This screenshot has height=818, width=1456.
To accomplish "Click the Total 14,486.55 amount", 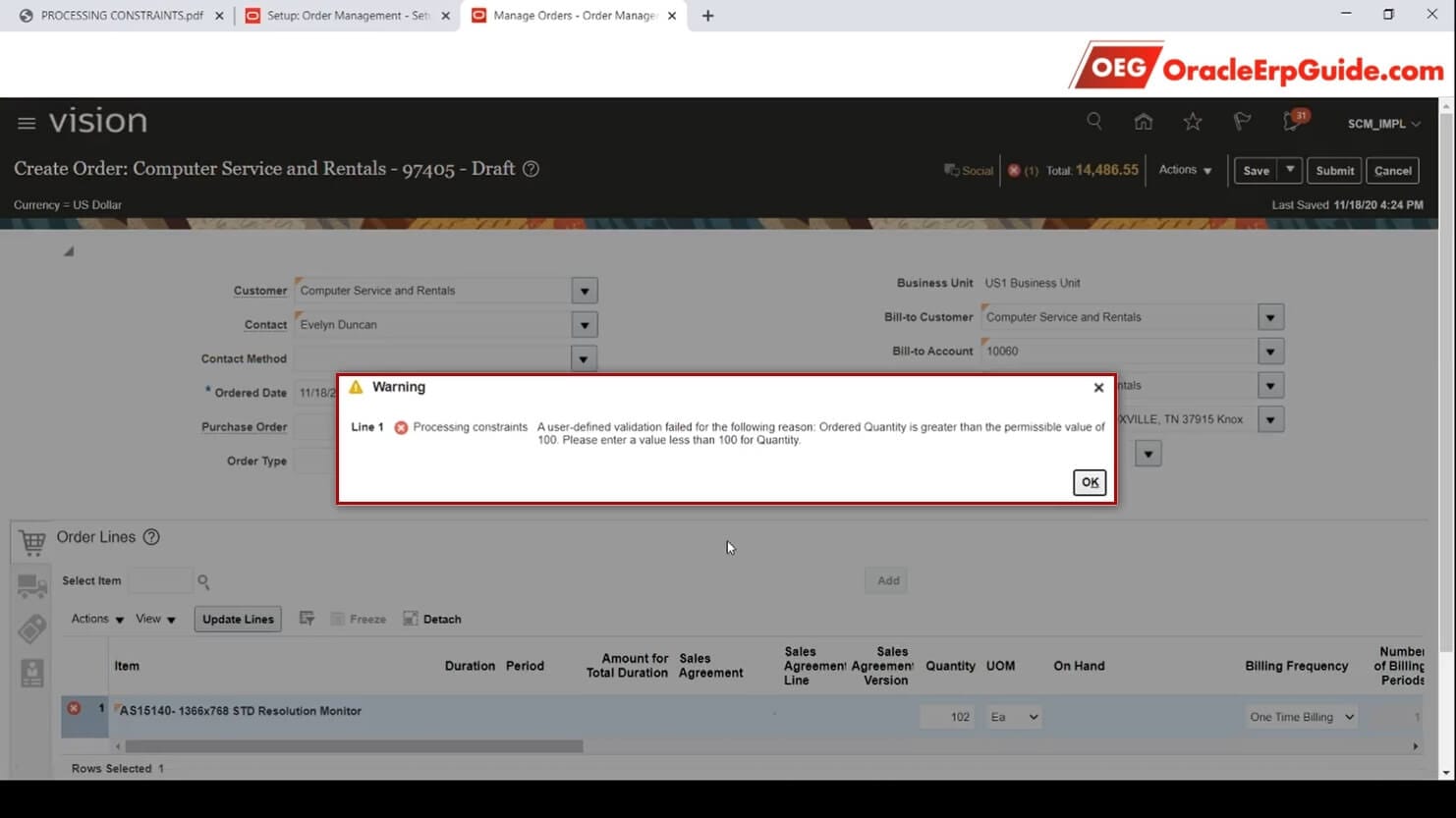I will [x=1106, y=170].
